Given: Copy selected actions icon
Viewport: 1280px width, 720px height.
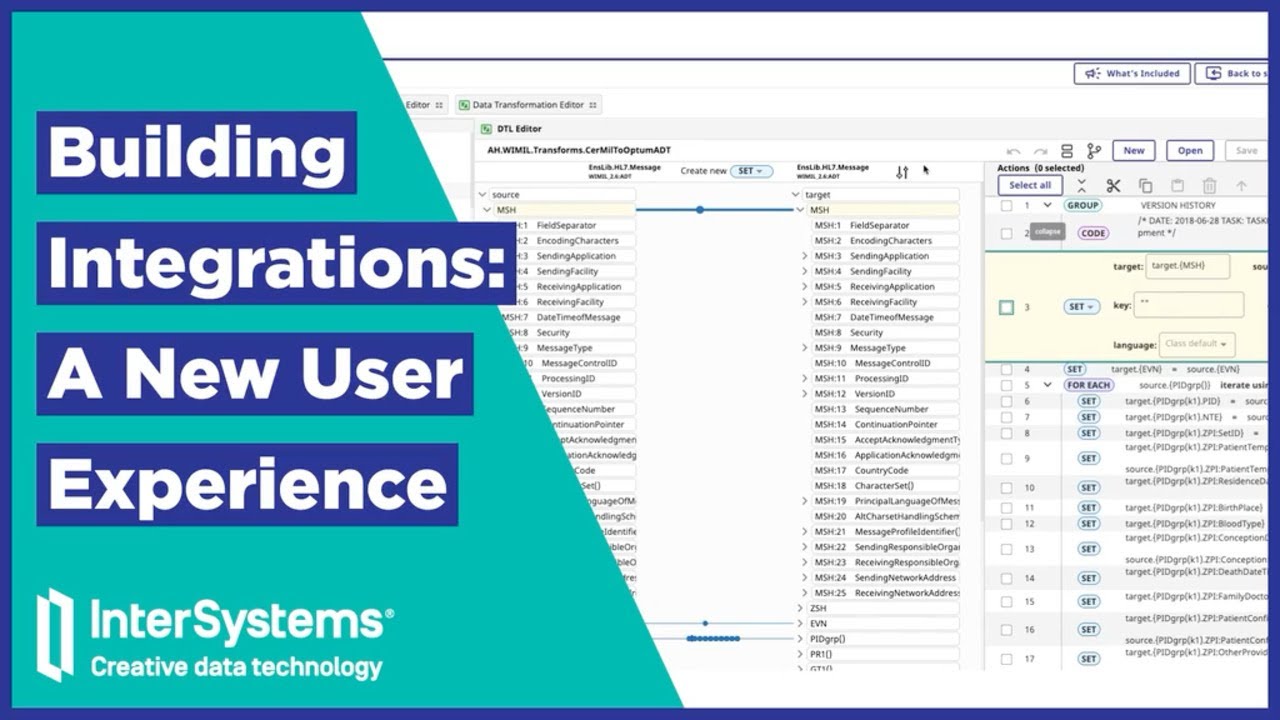Looking at the screenshot, I should pyautogui.click(x=1146, y=186).
